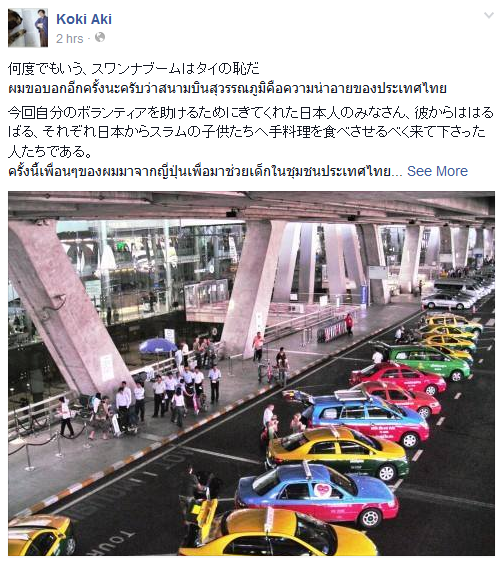Click the large slanted concrete pillar on left

[x=68, y=310]
